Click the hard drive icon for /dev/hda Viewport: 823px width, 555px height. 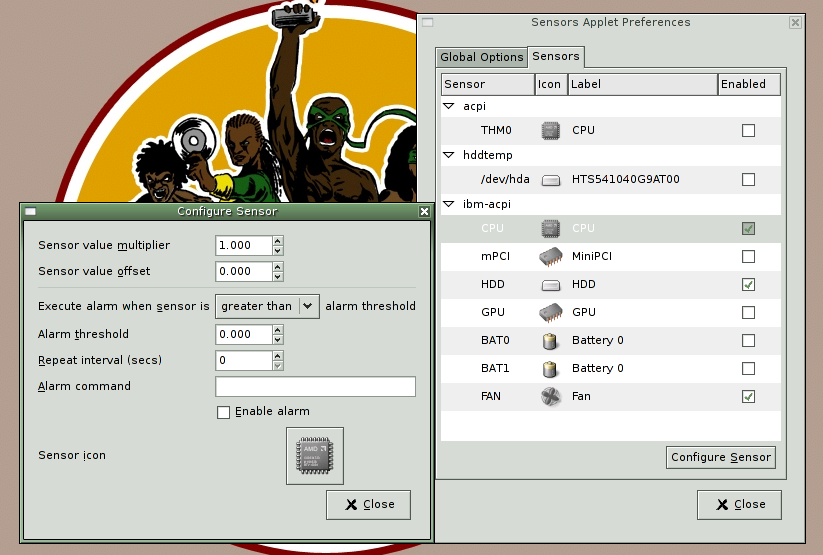550,180
